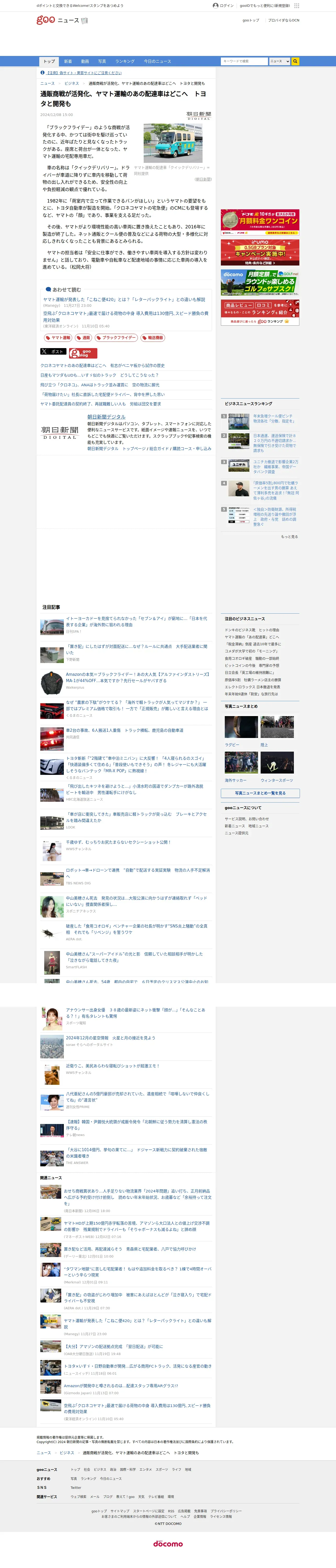Click footer サイトマップ link
Image resolution: width=336 pixels, height=1568 pixels.
(x=120, y=1511)
